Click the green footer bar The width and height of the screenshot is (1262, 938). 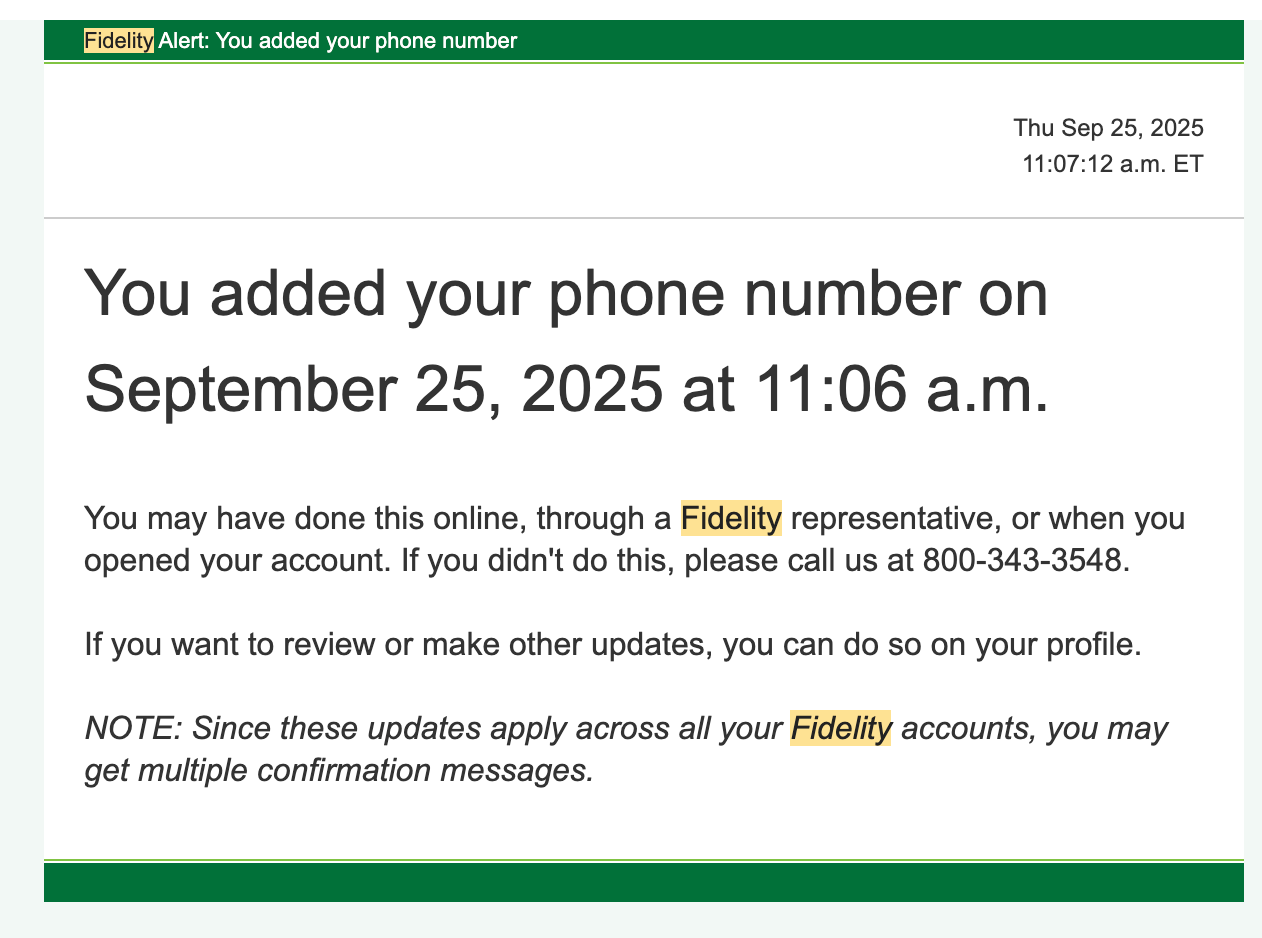643,882
